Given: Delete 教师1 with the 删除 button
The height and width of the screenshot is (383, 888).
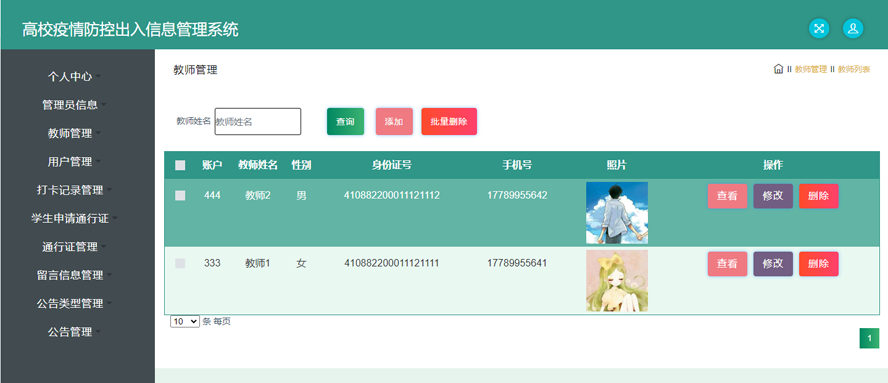Looking at the screenshot, I should click(x=819, y=263).
